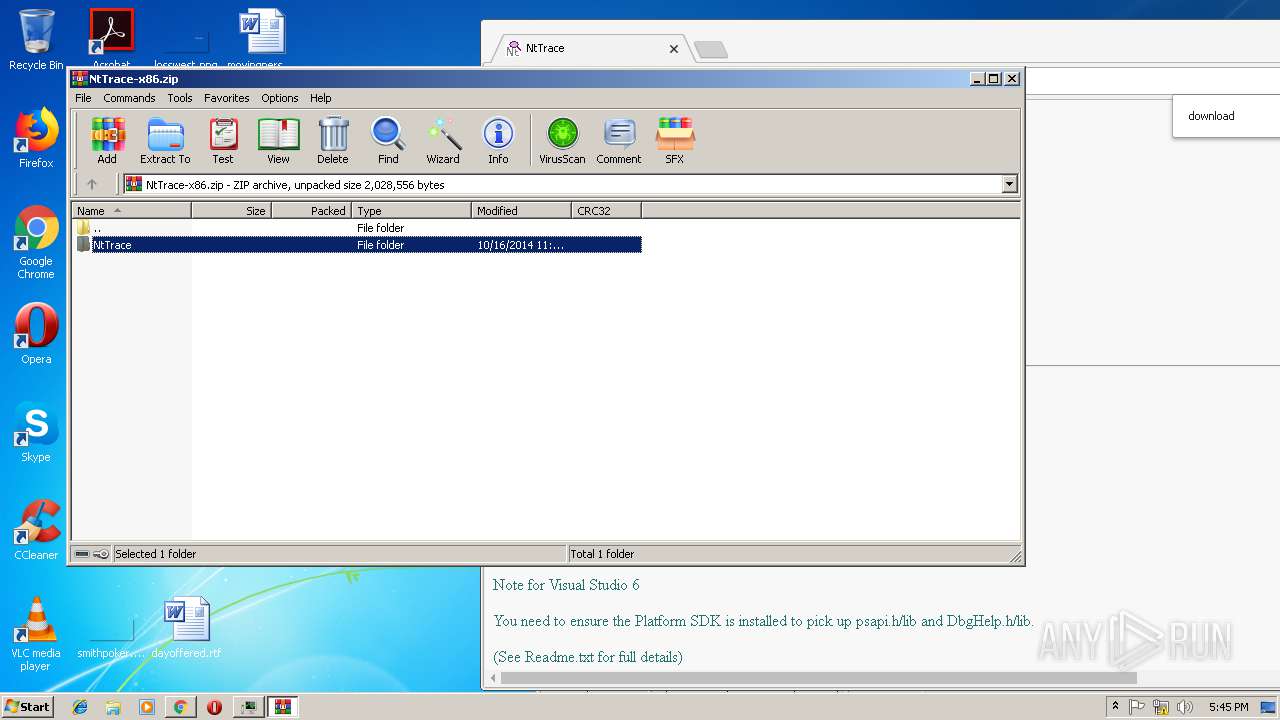Click the SFX toolbar icon

675,140
